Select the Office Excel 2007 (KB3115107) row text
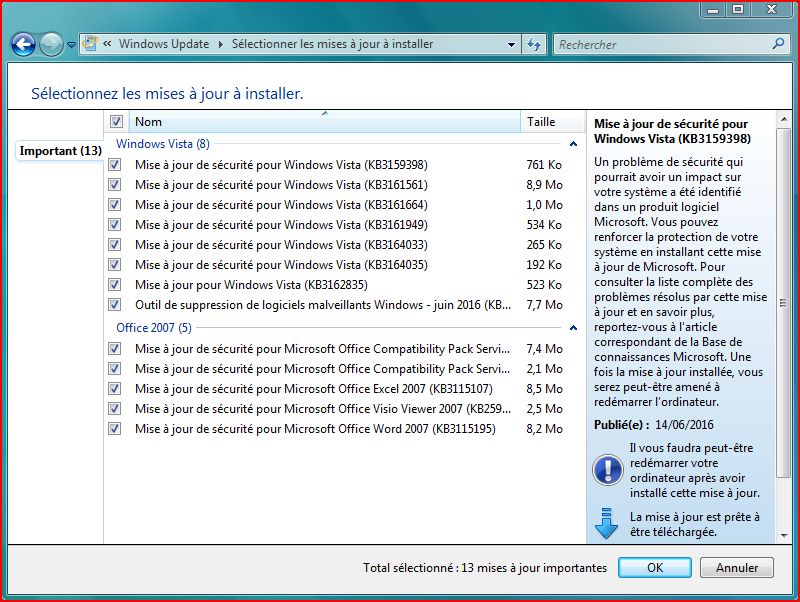This screenshot has height=602, width=800. (314, 389)
